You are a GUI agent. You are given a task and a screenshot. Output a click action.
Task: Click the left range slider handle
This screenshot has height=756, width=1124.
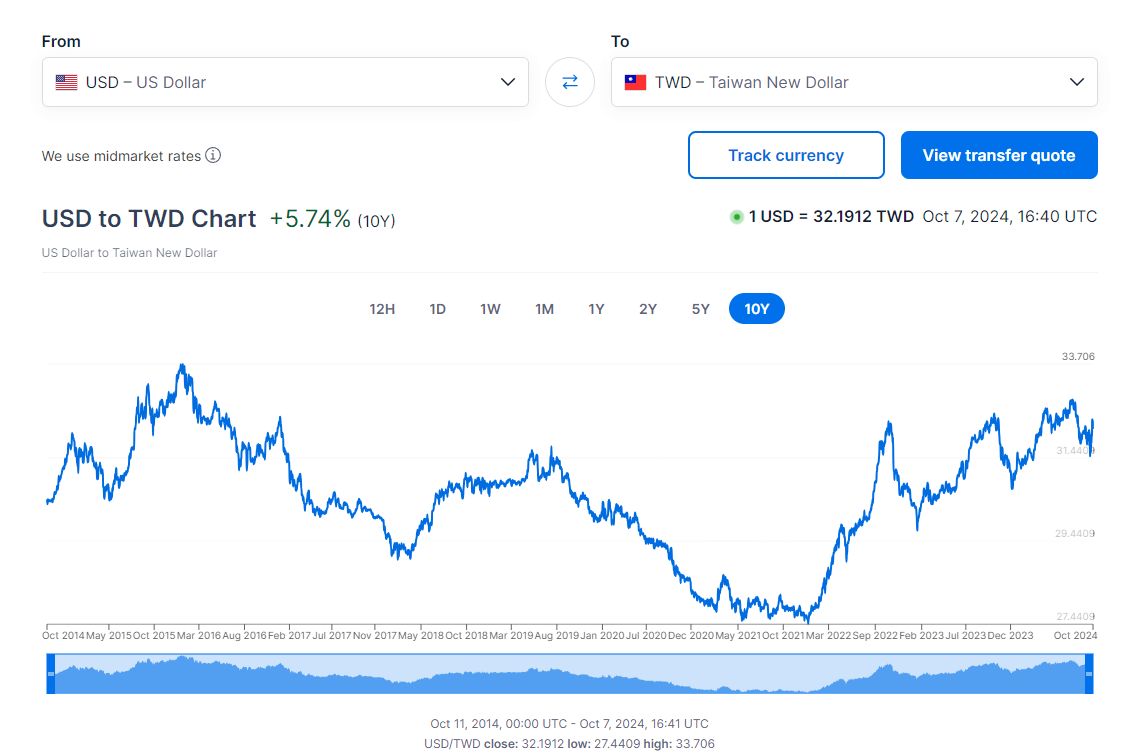click(51, 673)
